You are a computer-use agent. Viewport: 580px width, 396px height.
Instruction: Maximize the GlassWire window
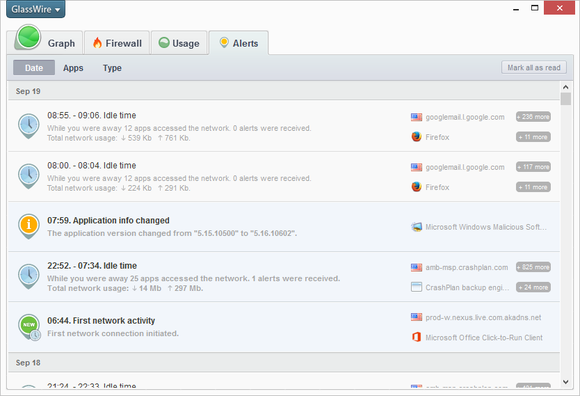pyautogui.click(x=535, y=8)
